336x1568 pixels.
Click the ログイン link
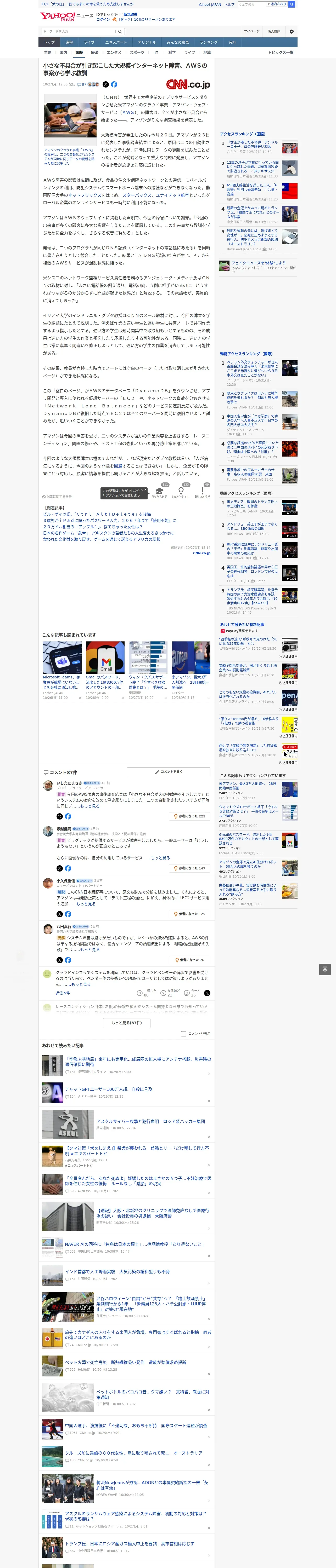103,20
